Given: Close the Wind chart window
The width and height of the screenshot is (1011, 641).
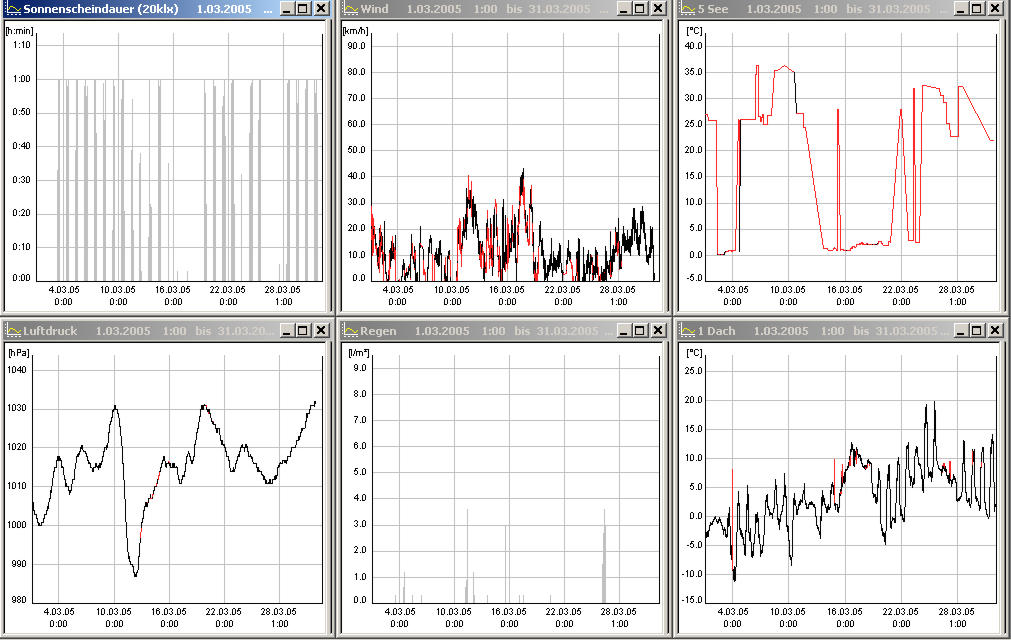Looking at the screenshot, I should click(x=658, y=9).
